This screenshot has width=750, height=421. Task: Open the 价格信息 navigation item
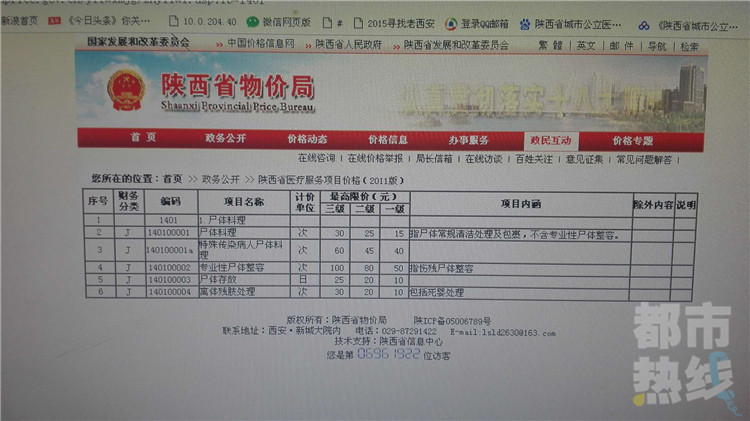pos(388,139)
